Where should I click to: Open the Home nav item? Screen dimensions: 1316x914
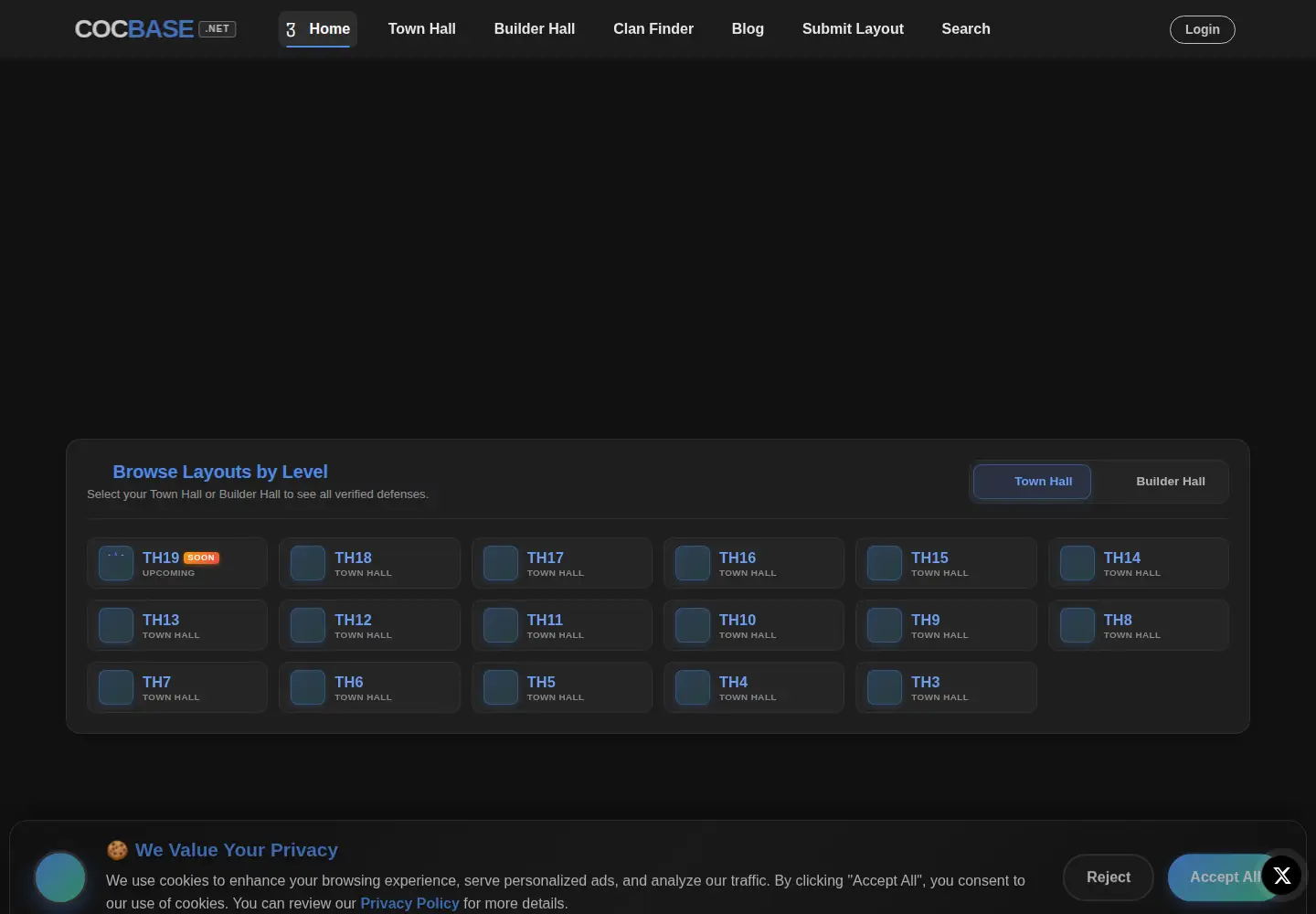[x=318, y=29]
